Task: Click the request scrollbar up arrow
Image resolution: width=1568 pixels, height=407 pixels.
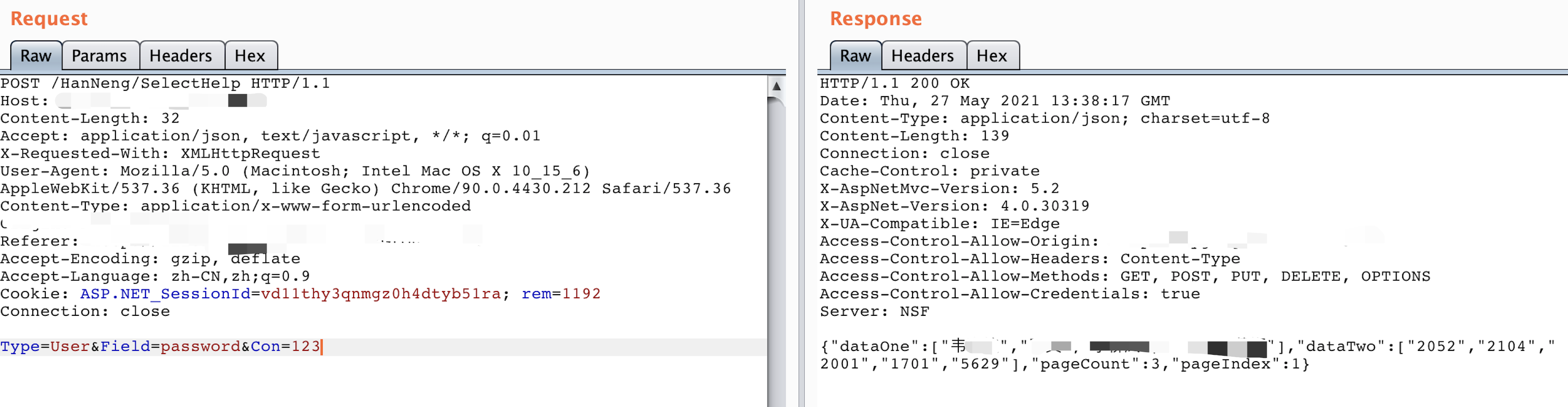Action: 776,86
